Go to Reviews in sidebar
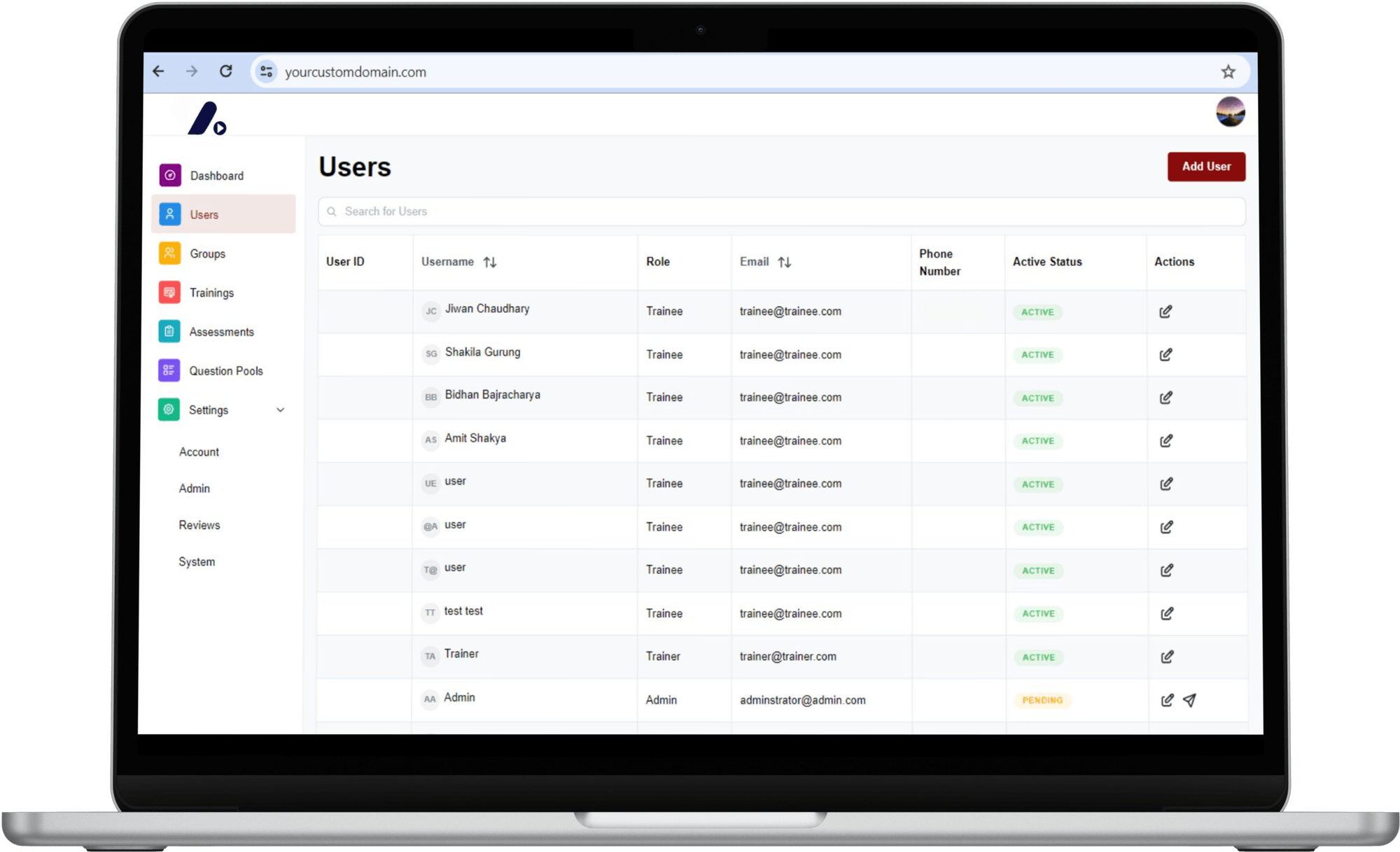The width and height of the screenshot is (1400, 852). pos(199,525)
